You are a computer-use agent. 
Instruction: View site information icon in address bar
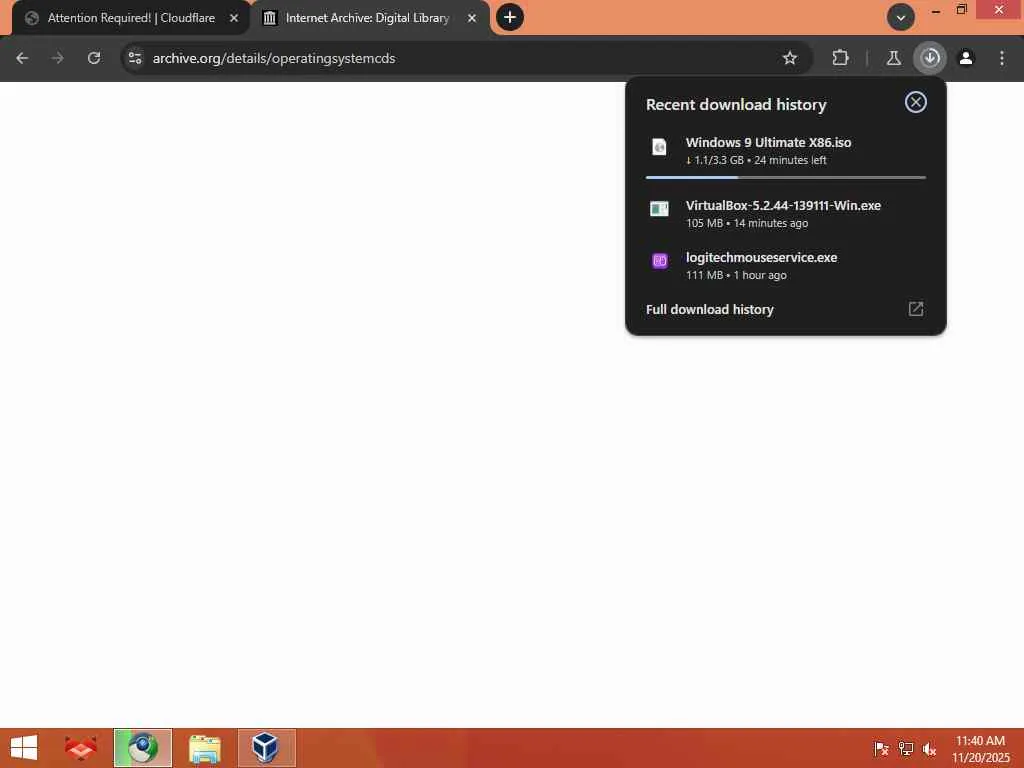point(135,58)
